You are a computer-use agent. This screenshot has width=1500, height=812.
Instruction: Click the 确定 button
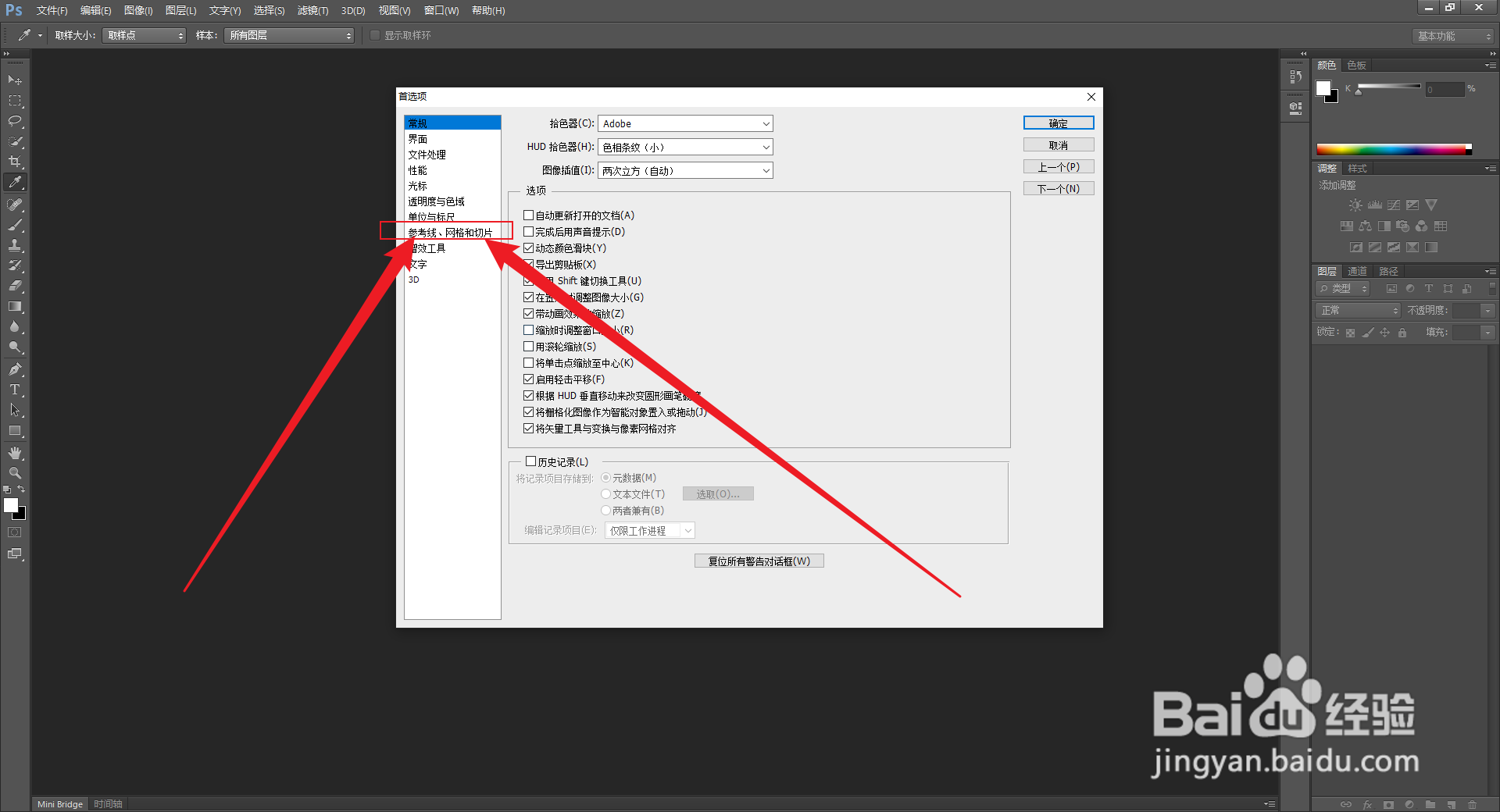pyautogui.click(x=1059, y=123)
